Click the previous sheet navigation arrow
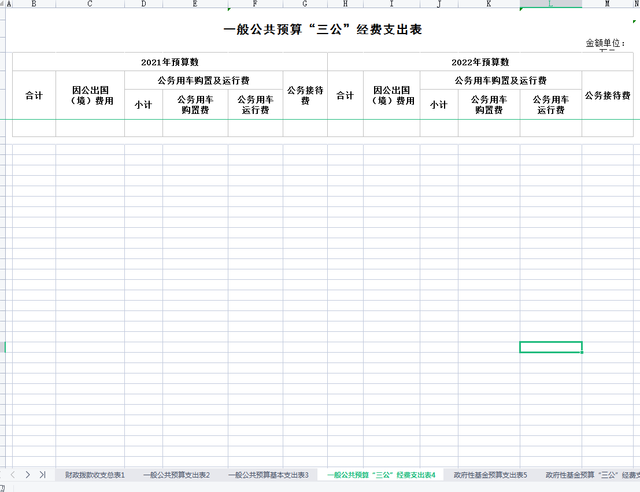Image resolution: width=640 pixels, height=492 pixels. [x=13, y=474]
